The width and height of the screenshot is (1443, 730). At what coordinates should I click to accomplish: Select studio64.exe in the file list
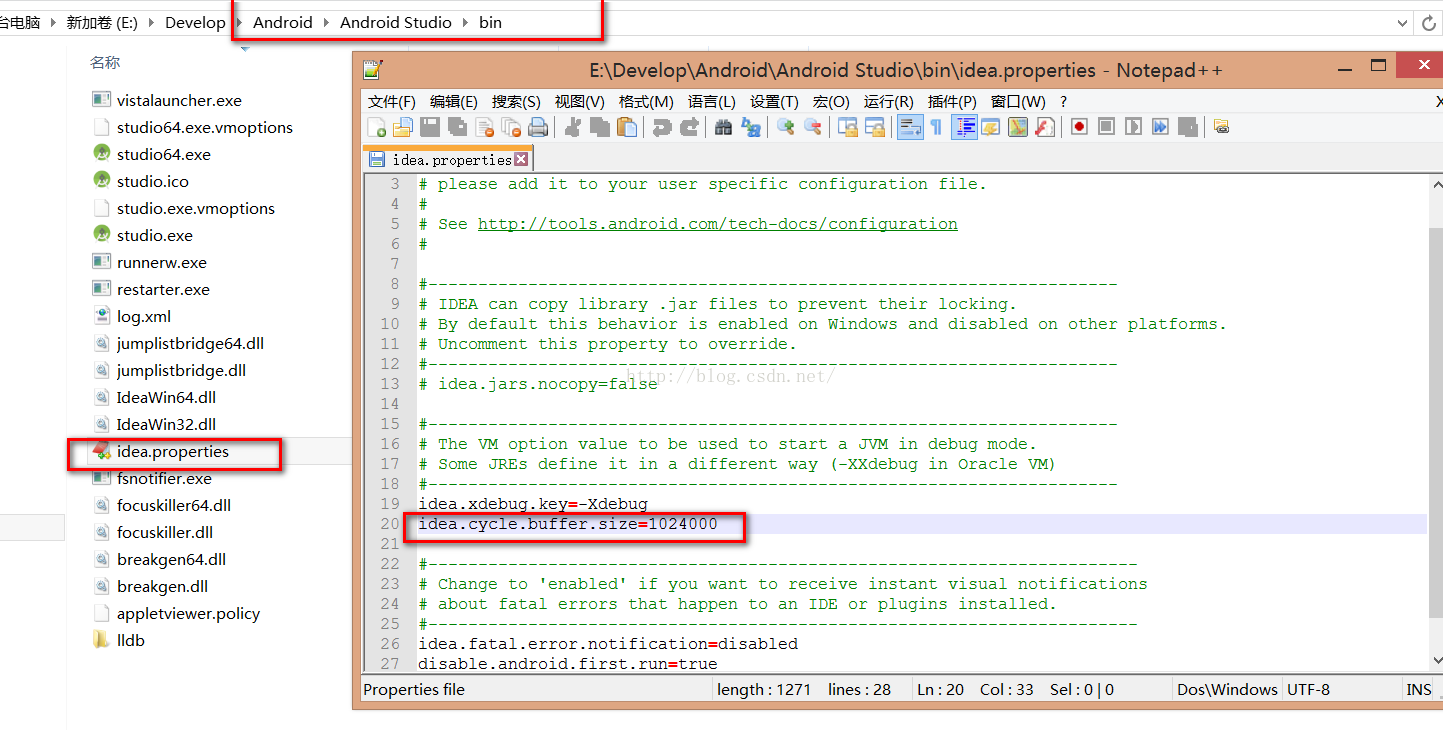(164, 155)
